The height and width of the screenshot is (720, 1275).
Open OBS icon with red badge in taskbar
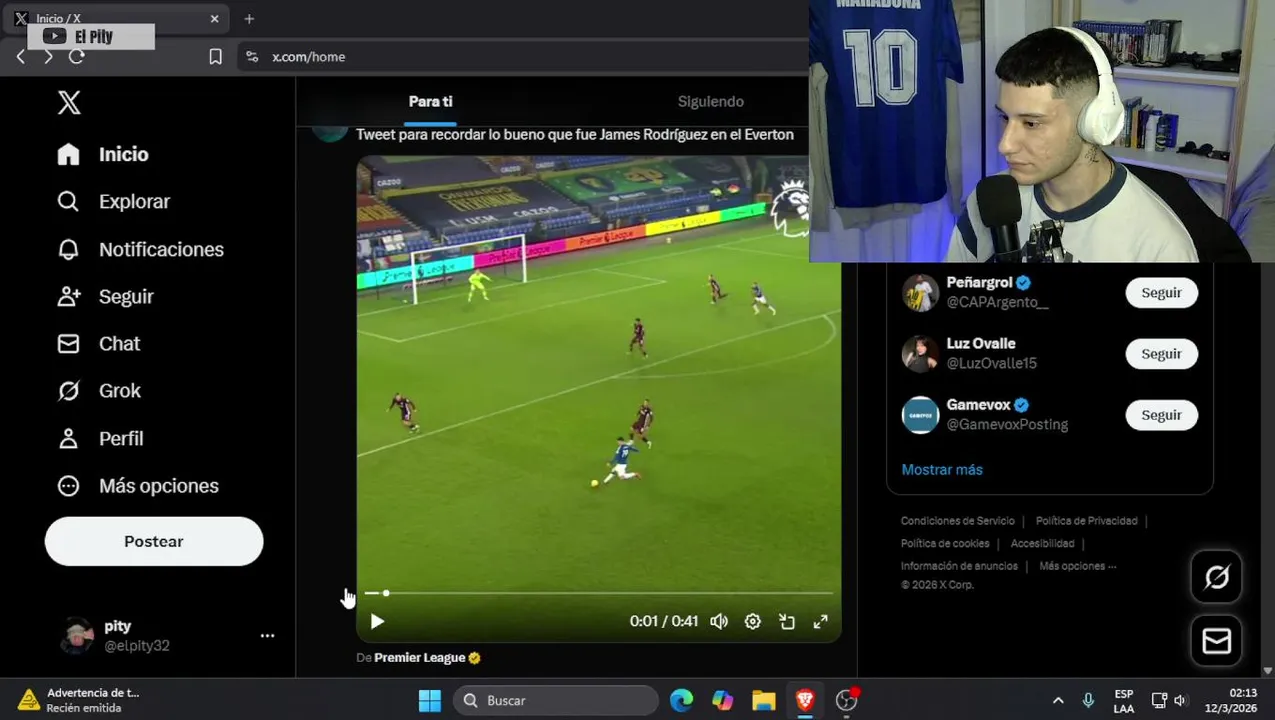847,700
